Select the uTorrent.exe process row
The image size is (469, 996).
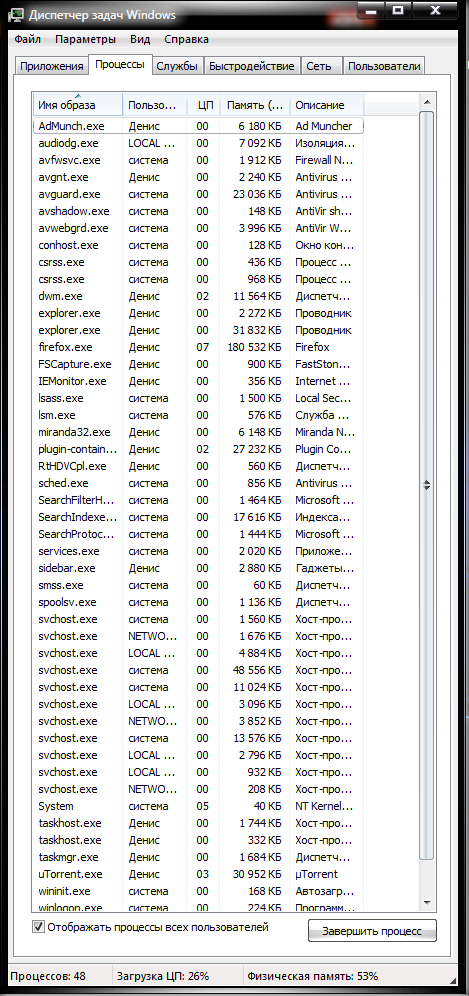[x=198, y=874]
